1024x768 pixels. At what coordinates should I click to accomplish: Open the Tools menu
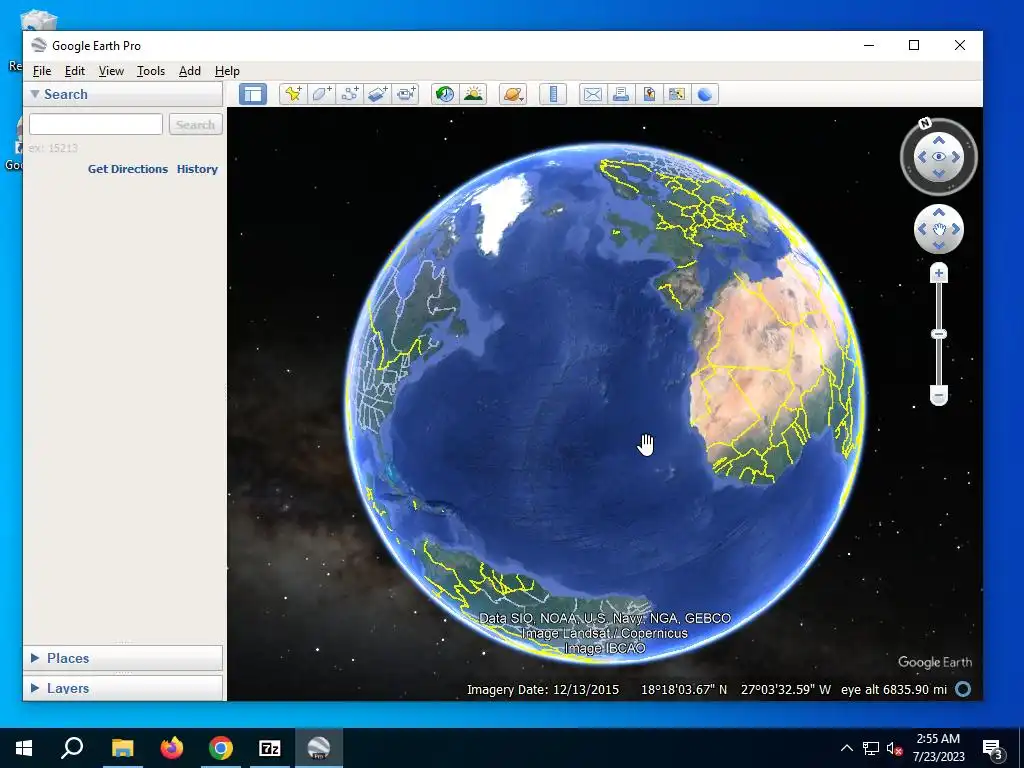151,71
